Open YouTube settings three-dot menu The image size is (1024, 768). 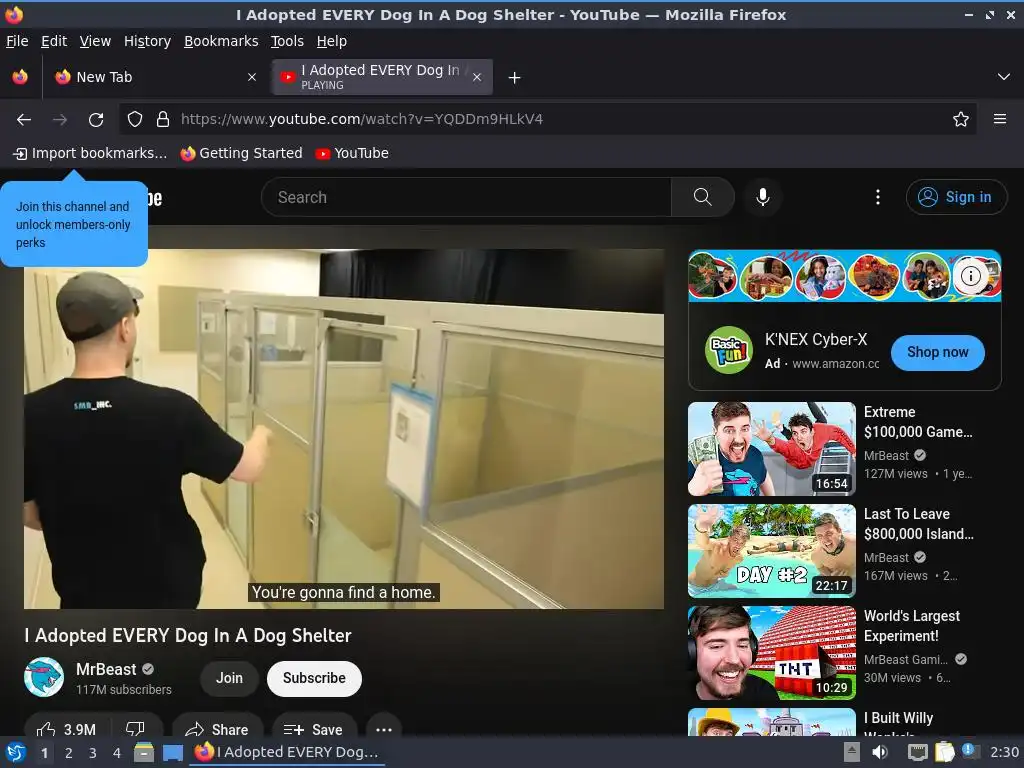click(x=878, y=197)
